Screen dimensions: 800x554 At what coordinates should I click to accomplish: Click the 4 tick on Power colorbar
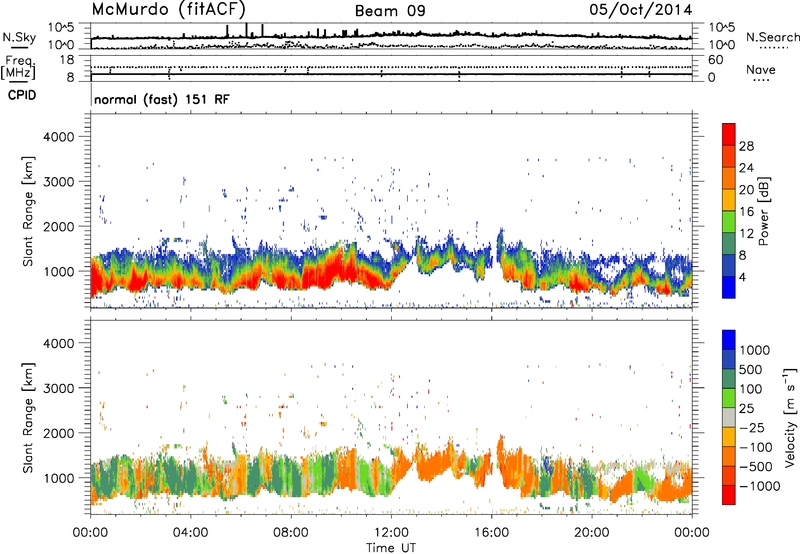click(x=742, y=278)
